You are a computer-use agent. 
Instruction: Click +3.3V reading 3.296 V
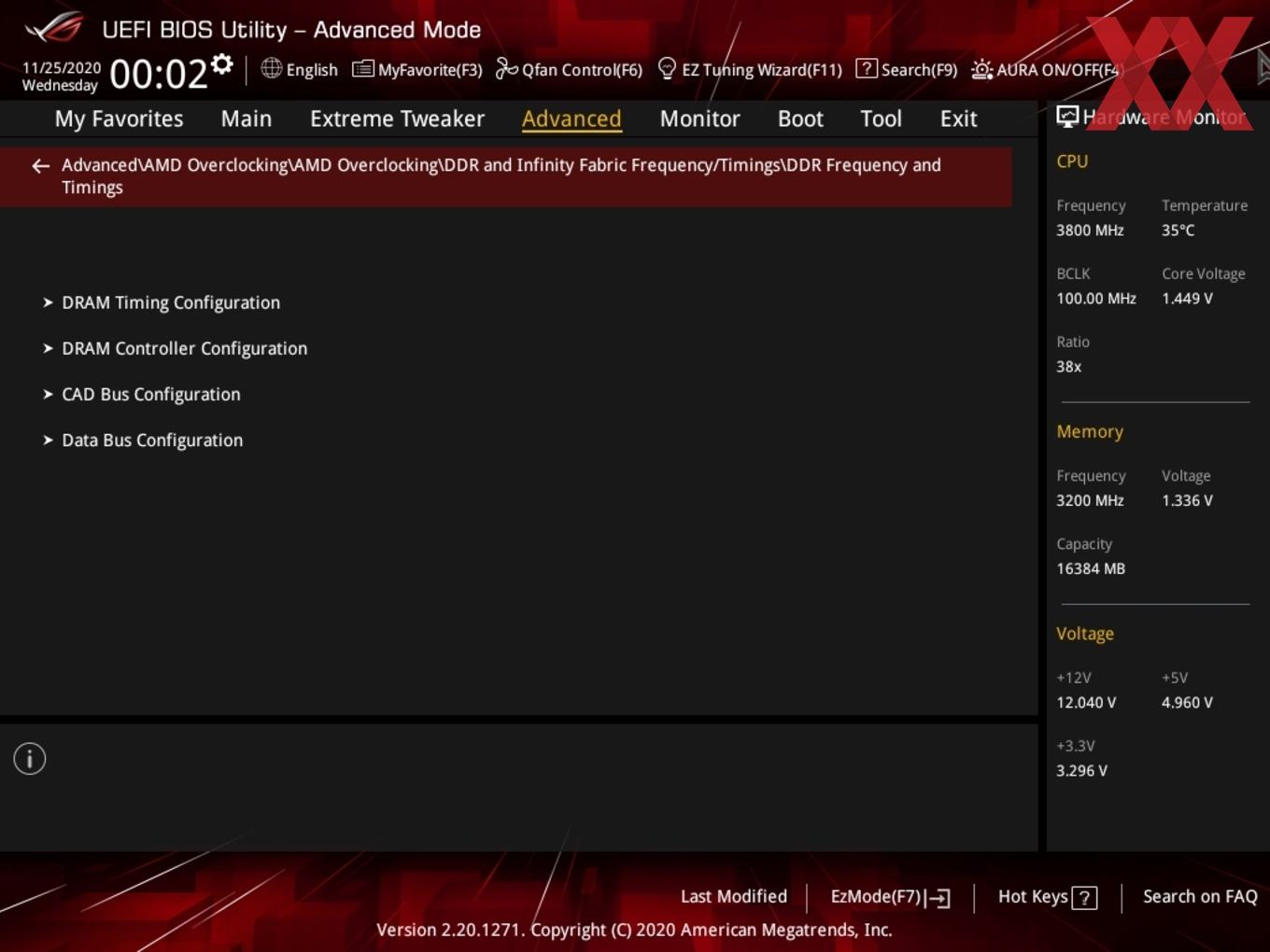pyautogui.click(x=1081, y=771)
